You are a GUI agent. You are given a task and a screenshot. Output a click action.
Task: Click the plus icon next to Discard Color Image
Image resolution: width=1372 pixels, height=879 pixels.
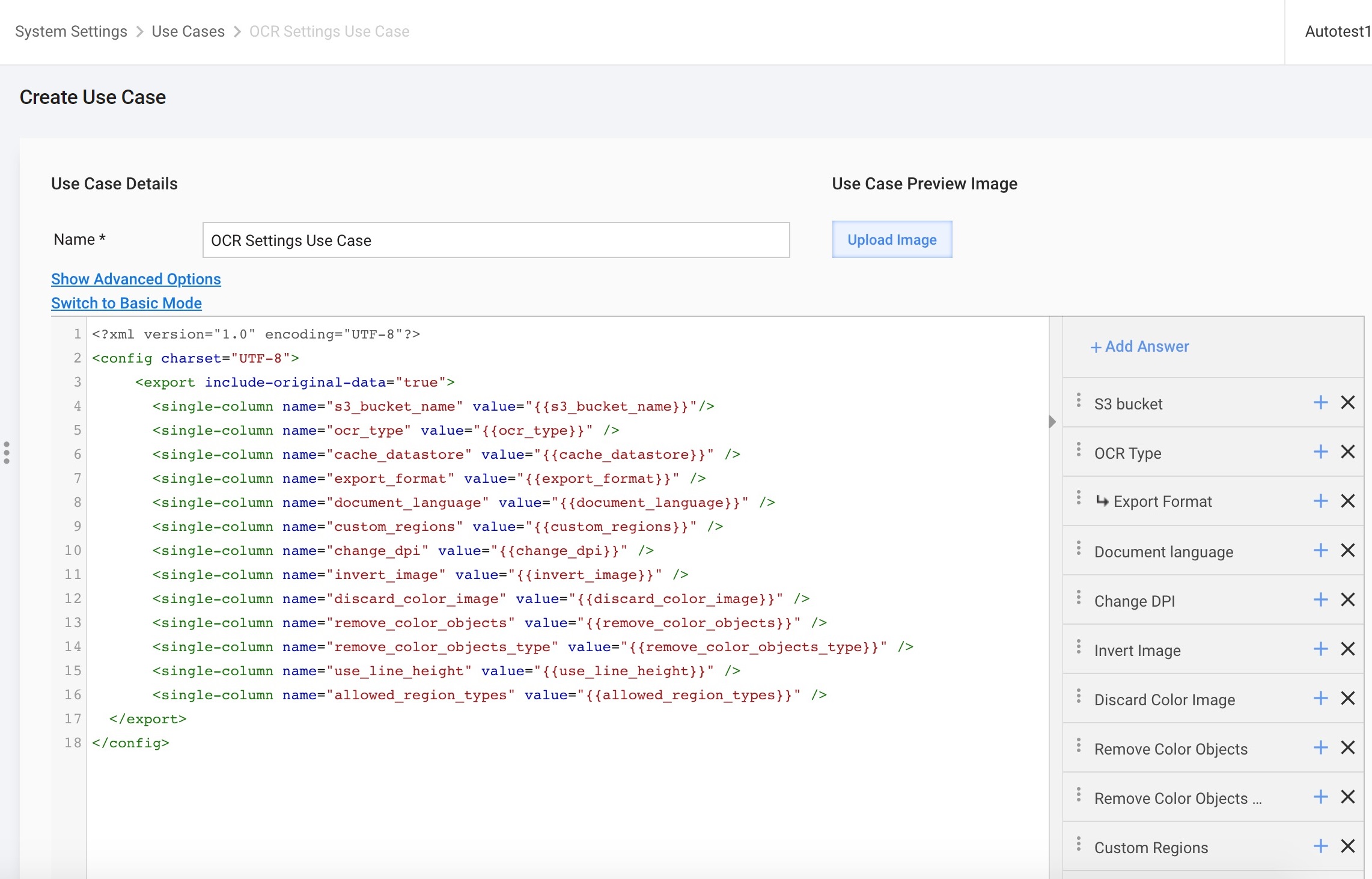[x=1320, y=698]
